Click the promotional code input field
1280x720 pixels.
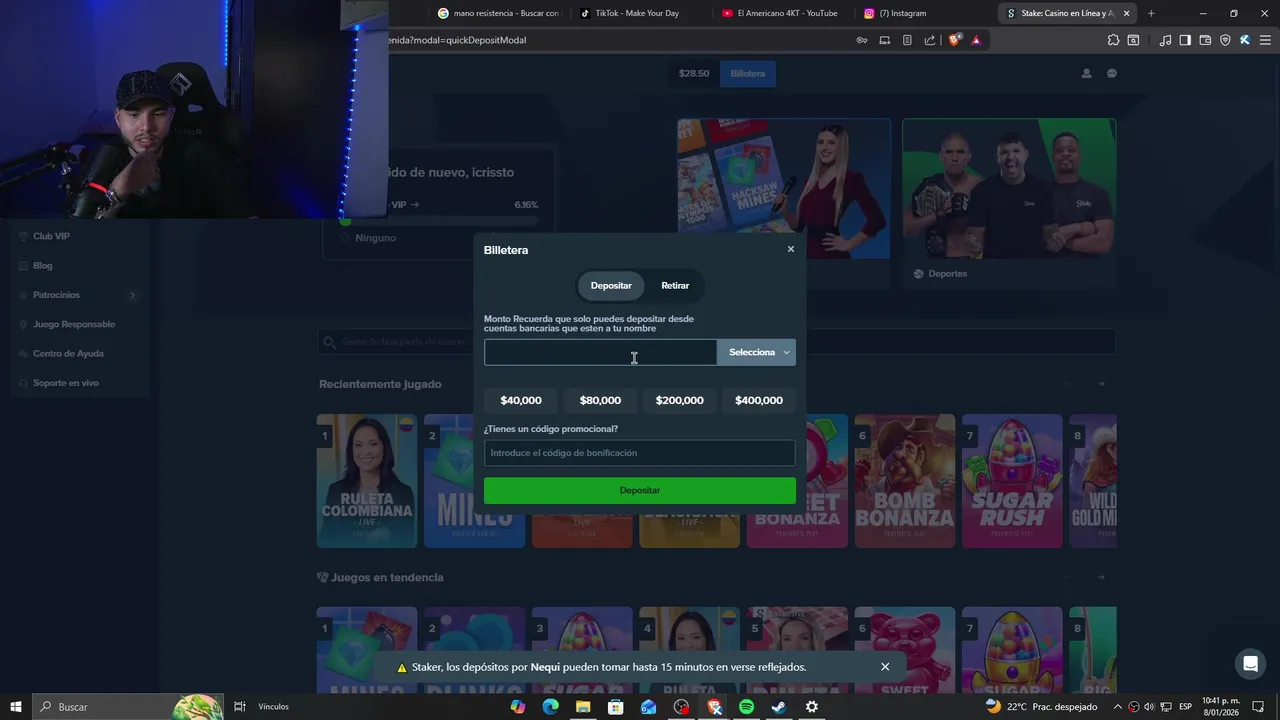point(640,453)
